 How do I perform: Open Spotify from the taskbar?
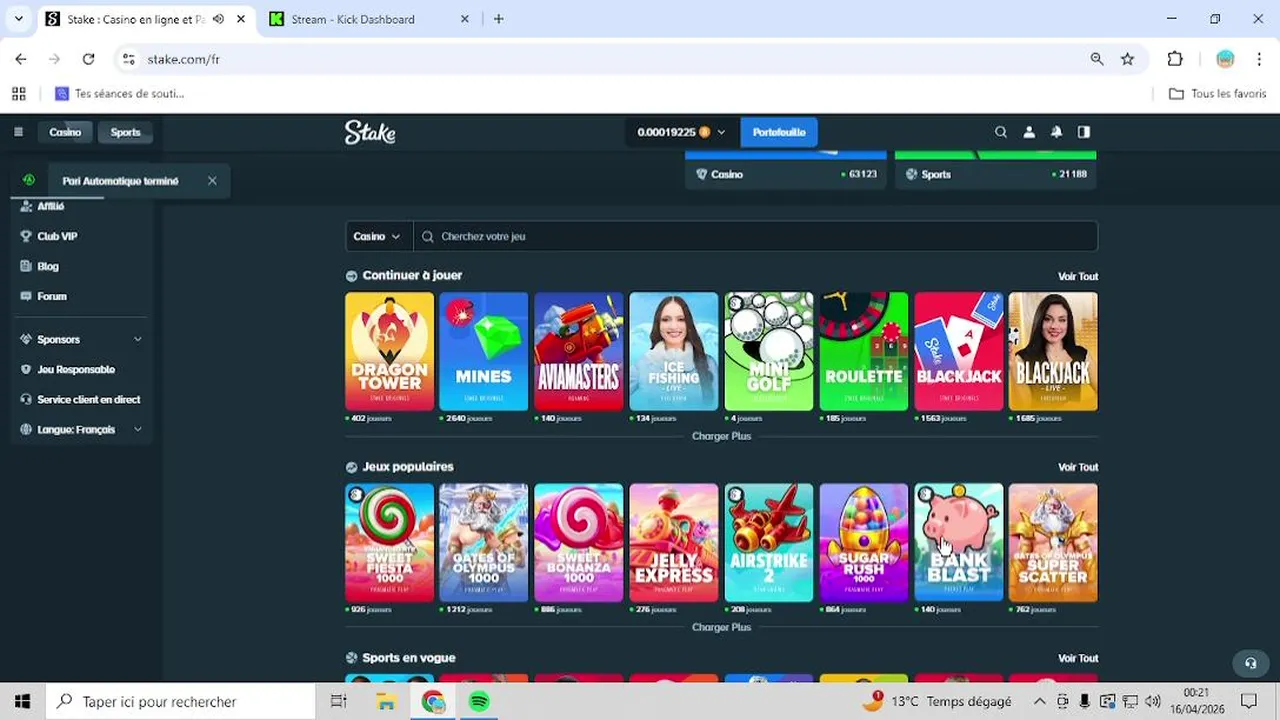[479, 702]
